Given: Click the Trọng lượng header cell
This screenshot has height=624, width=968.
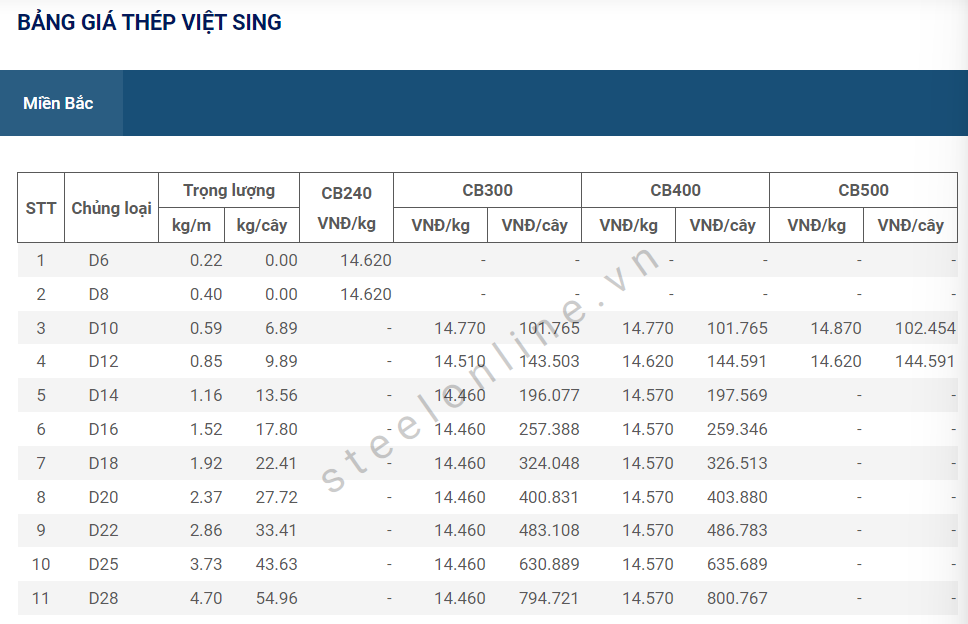Looking at the screenshot, I should pyautogui.click(x=229, y=191).
